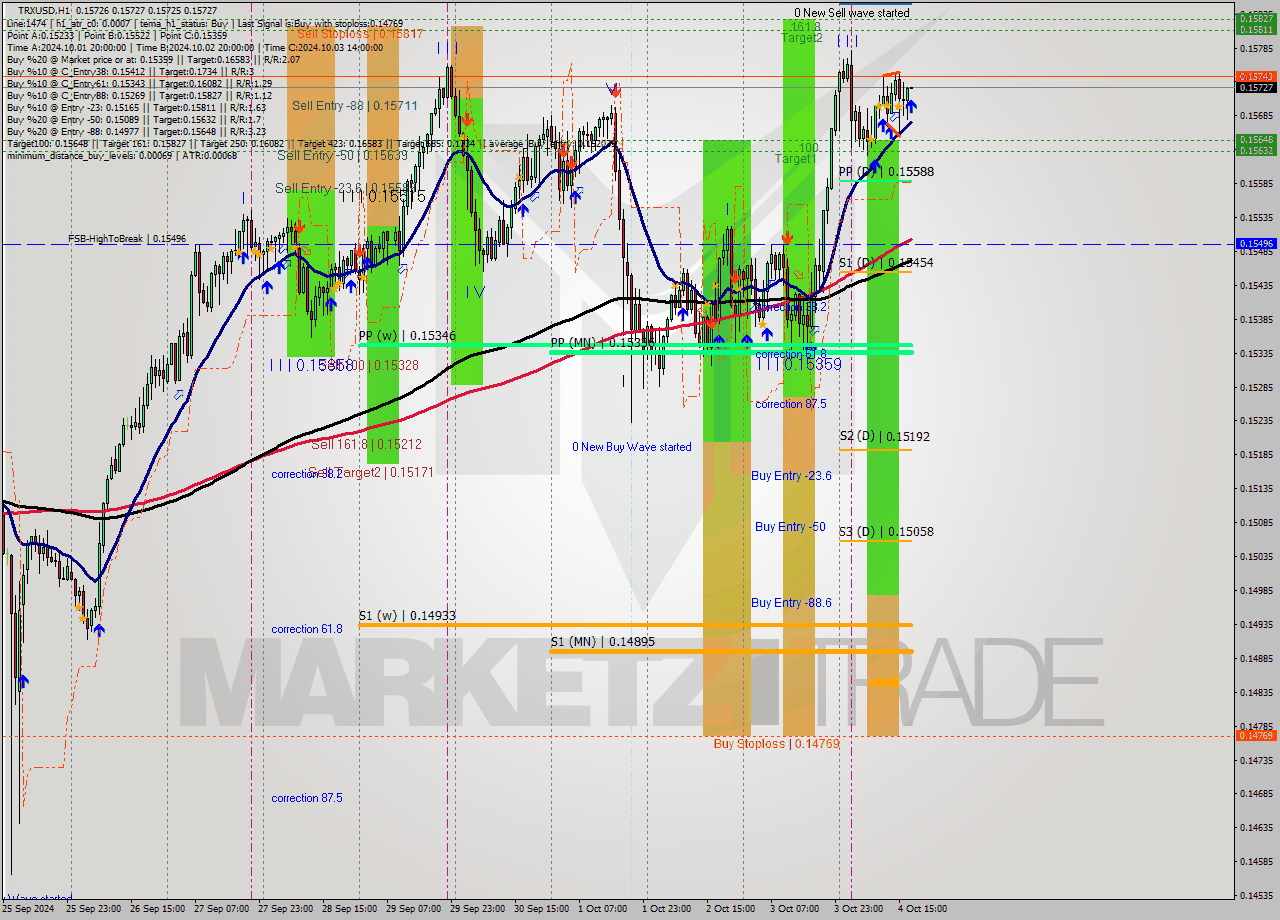Click the TRXUSD,H1 symbol title text
The image size is (1280, 920).
click(43, 10)
